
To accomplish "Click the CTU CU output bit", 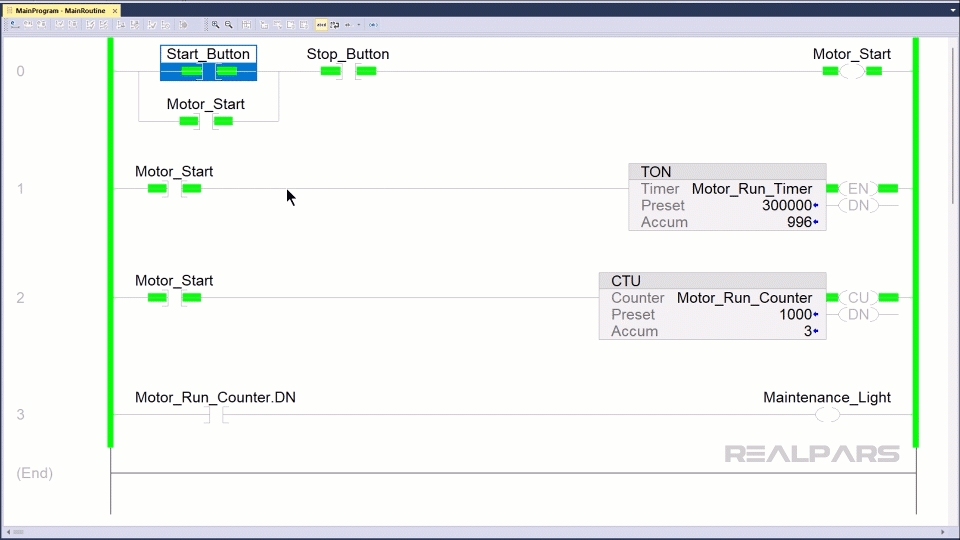I will [858, 298].
